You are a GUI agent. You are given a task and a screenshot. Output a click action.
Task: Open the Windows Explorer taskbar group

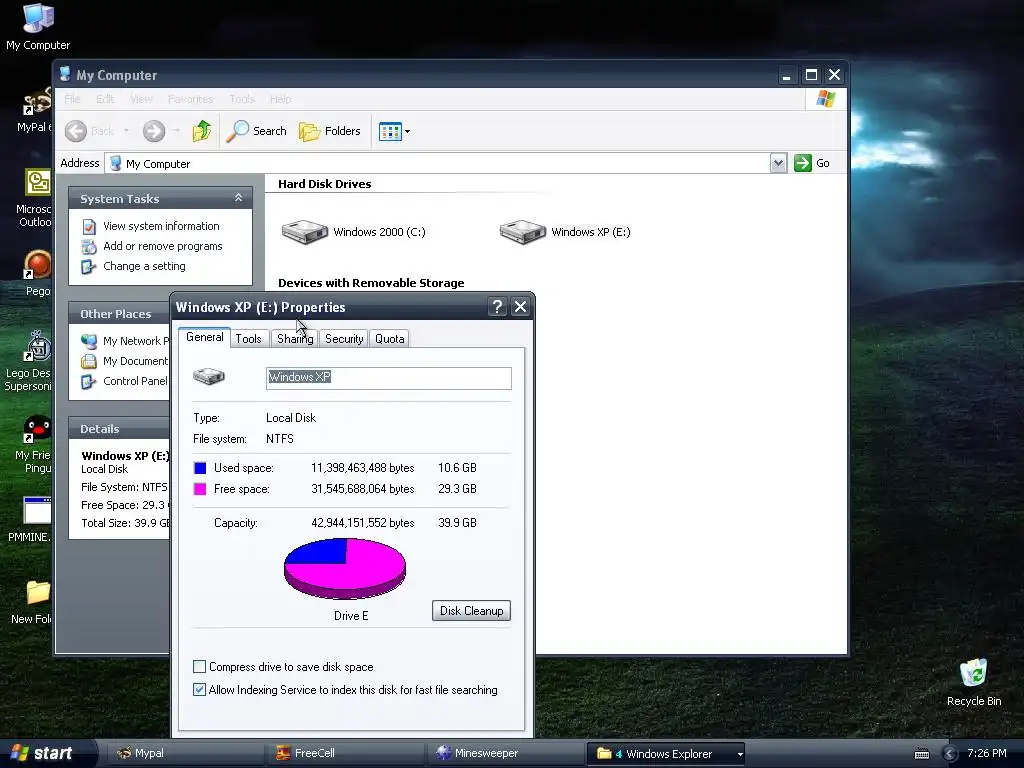click(x=666, y=754)
